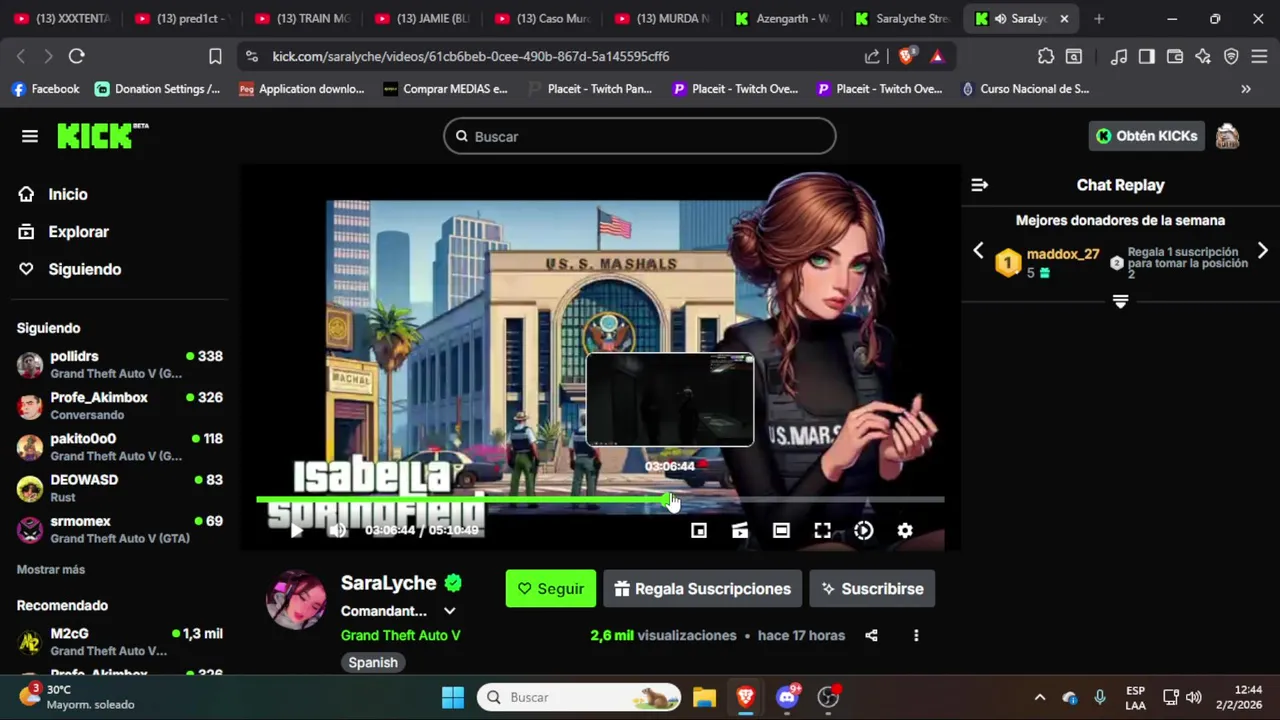
Task: Click the Obtén KICKs button
Action: point(1146,136)
